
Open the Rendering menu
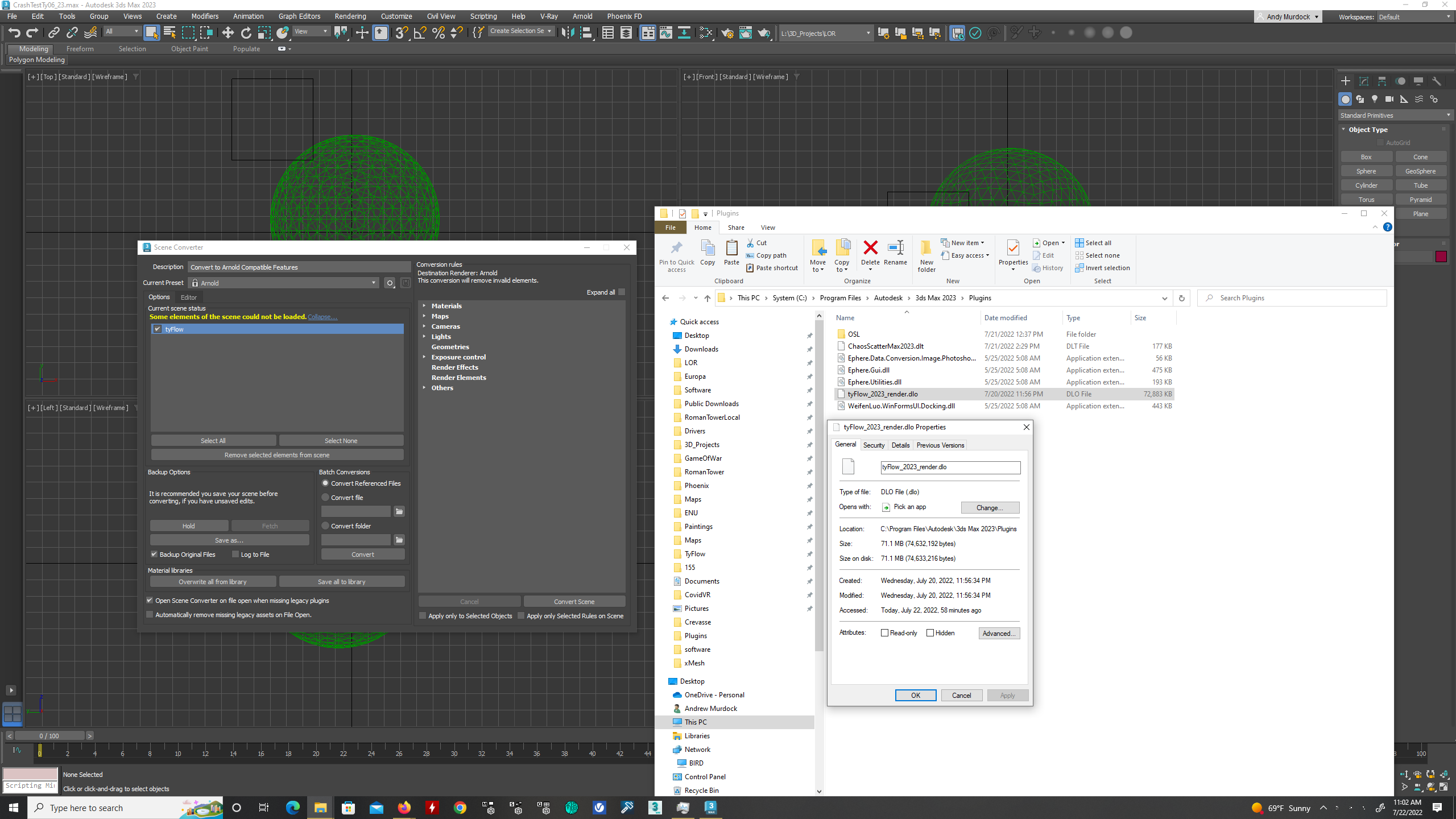coord(350,16)
